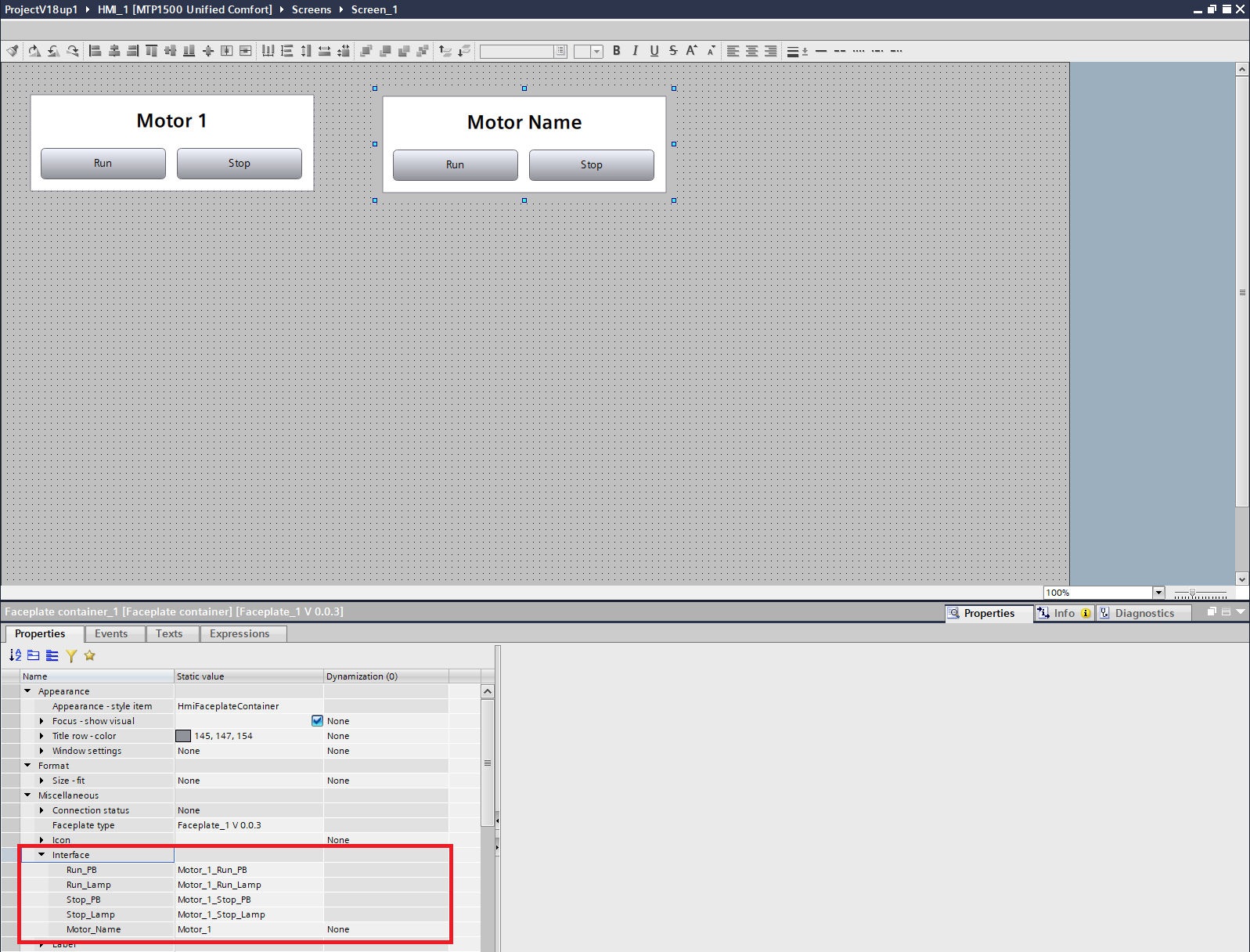Open the zoom level 100% dropdown

(x=1158, y=593)
